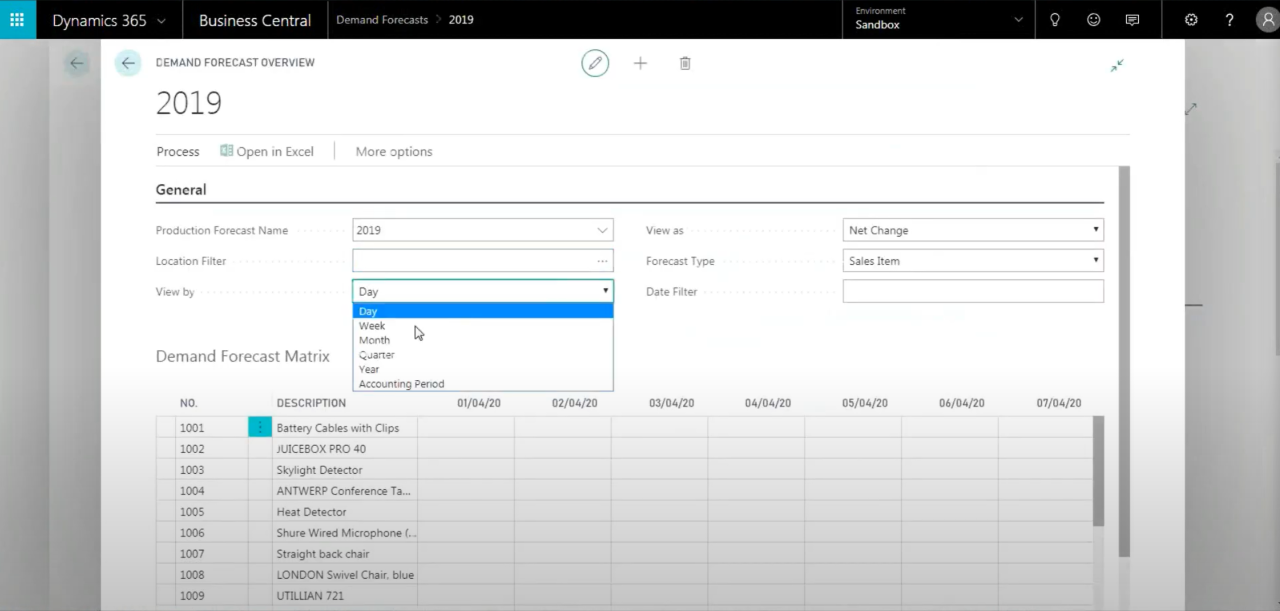Select Quarter in the View by list

[483, 355]
